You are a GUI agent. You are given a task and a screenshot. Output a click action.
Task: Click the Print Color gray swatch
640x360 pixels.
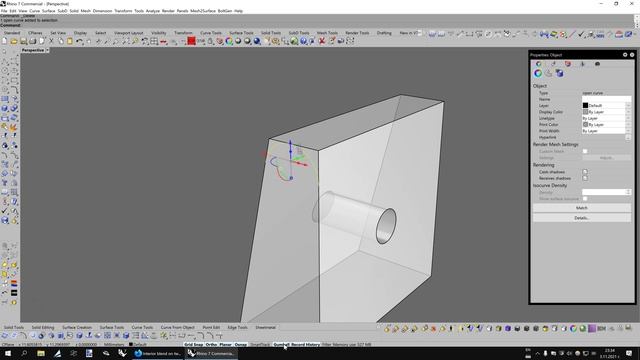coord(585,124)
